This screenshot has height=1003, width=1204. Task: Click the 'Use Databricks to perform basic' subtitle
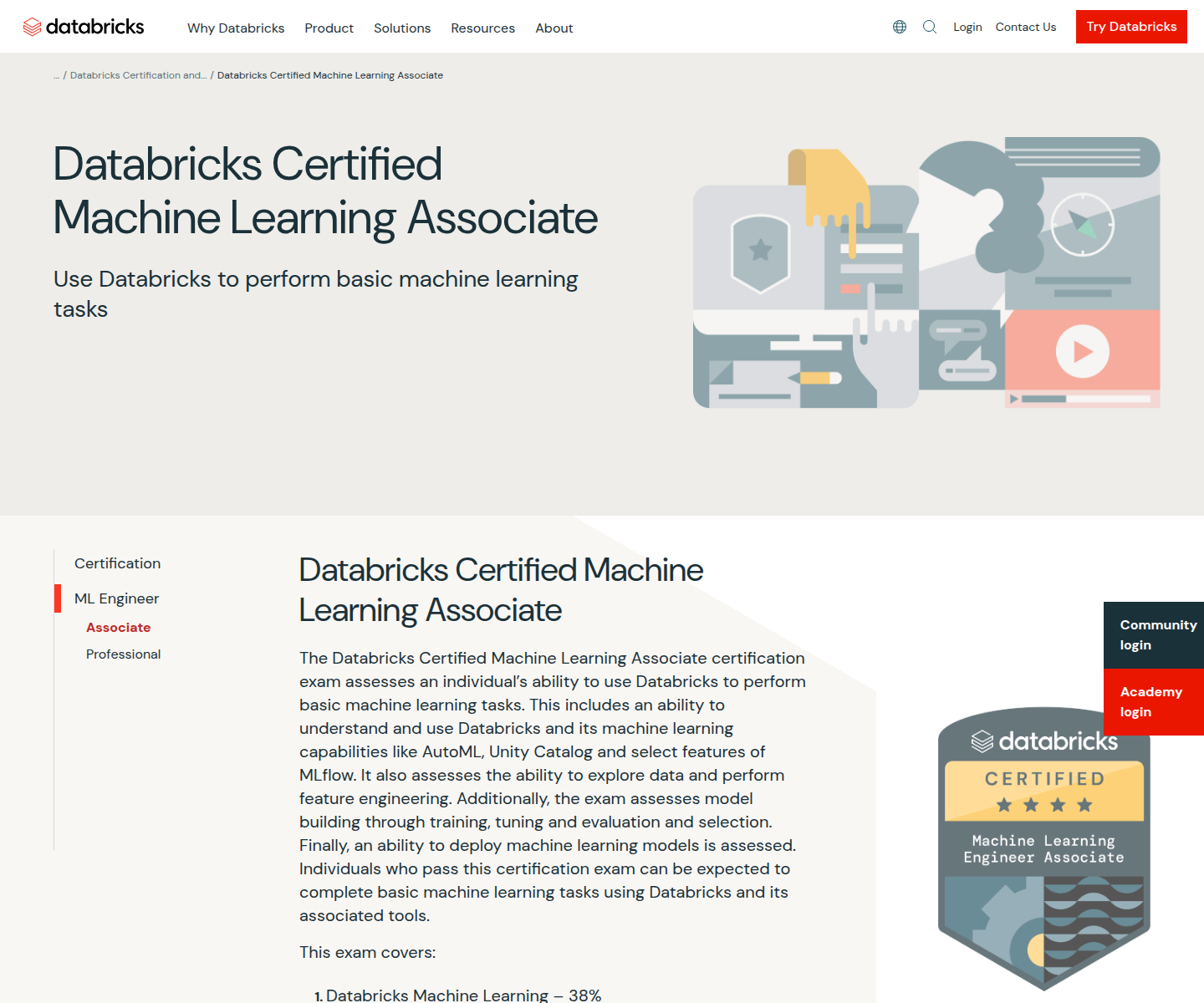pos(316,294)
